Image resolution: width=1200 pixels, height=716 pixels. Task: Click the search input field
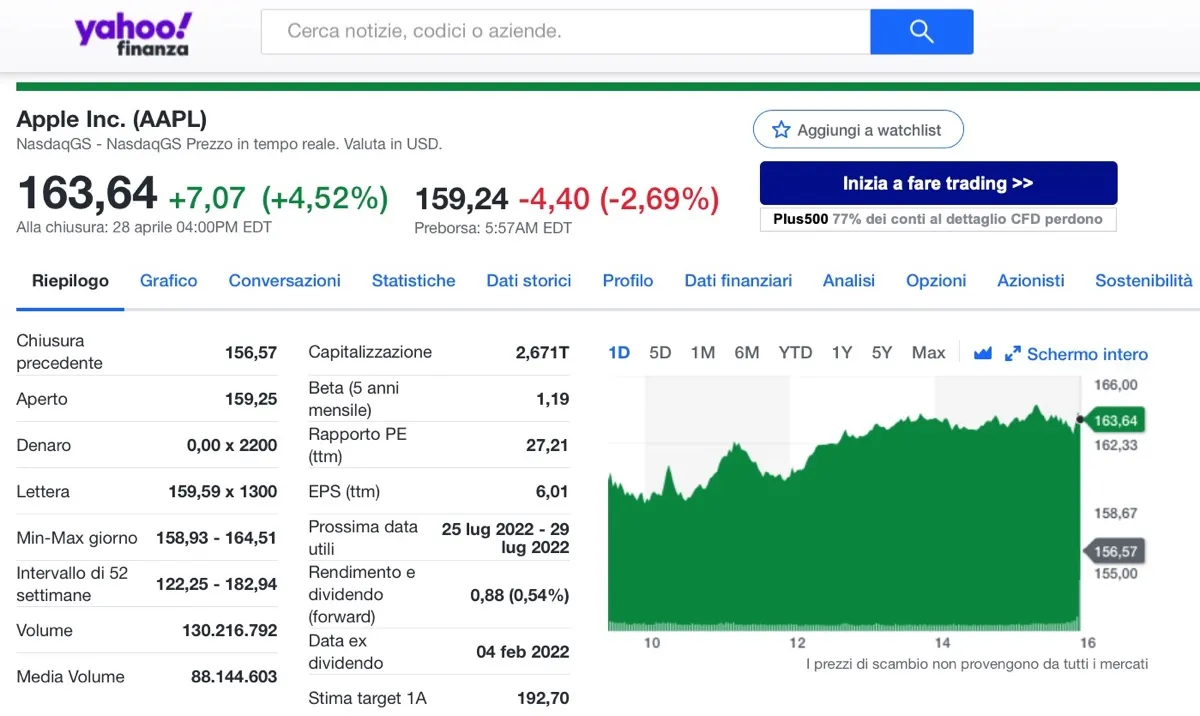pyautogui.click(x=565, y=32)
